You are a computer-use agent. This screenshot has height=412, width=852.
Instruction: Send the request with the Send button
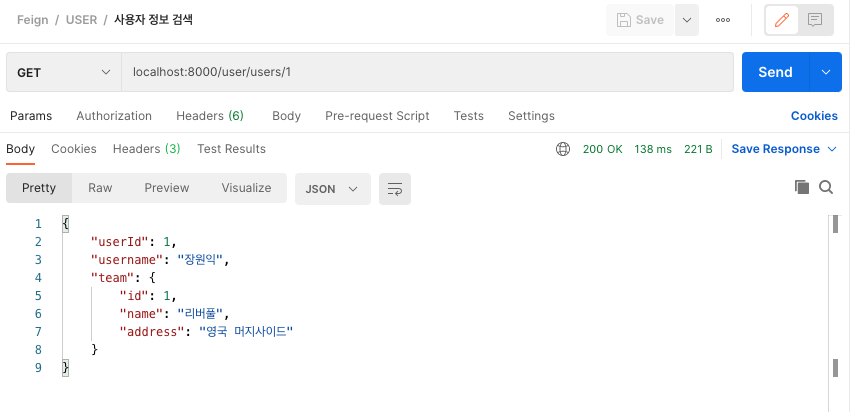(x=775, y=72)
